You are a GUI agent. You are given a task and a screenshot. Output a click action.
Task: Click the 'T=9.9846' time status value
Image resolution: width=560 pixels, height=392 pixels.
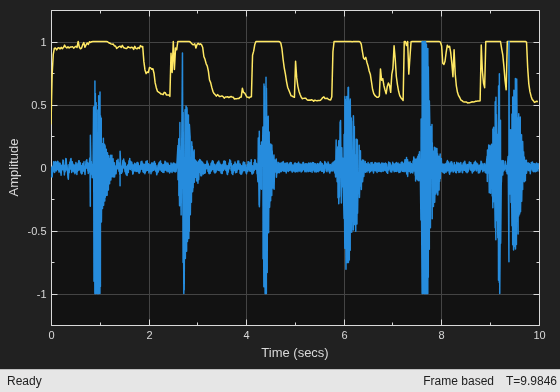click(531, 381)
